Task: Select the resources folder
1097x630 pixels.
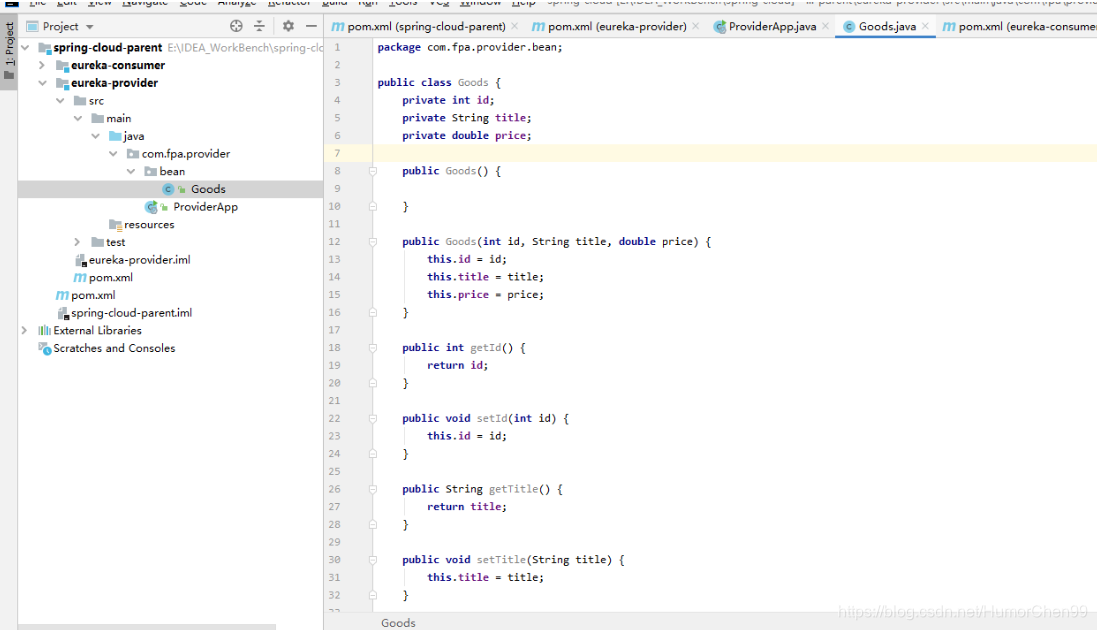Action: point(149,225)
